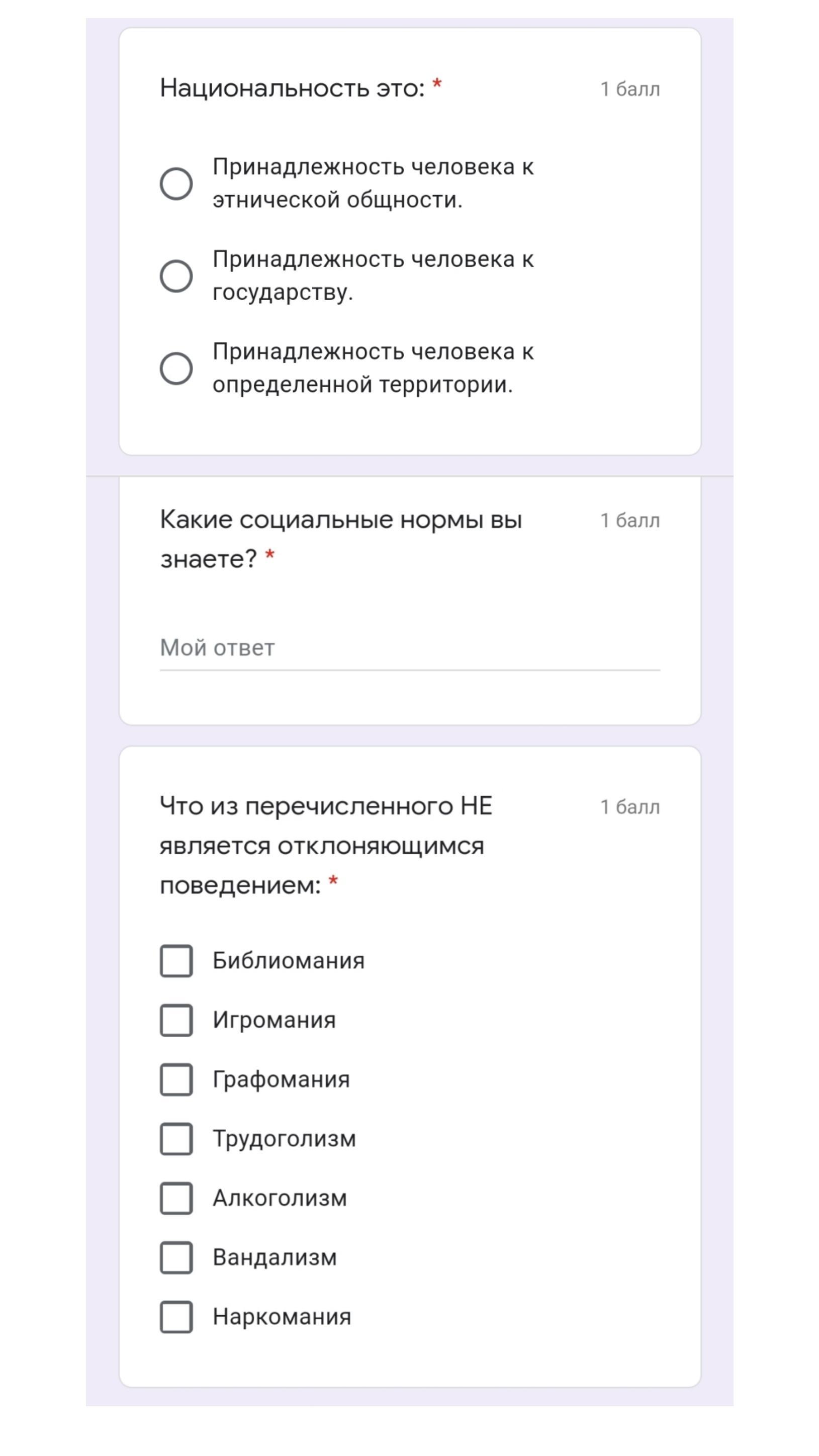Mark the Трудоголизм checkbox
The height and width of the screenshot is (1456, 819).
click(x=176, y=1139)
